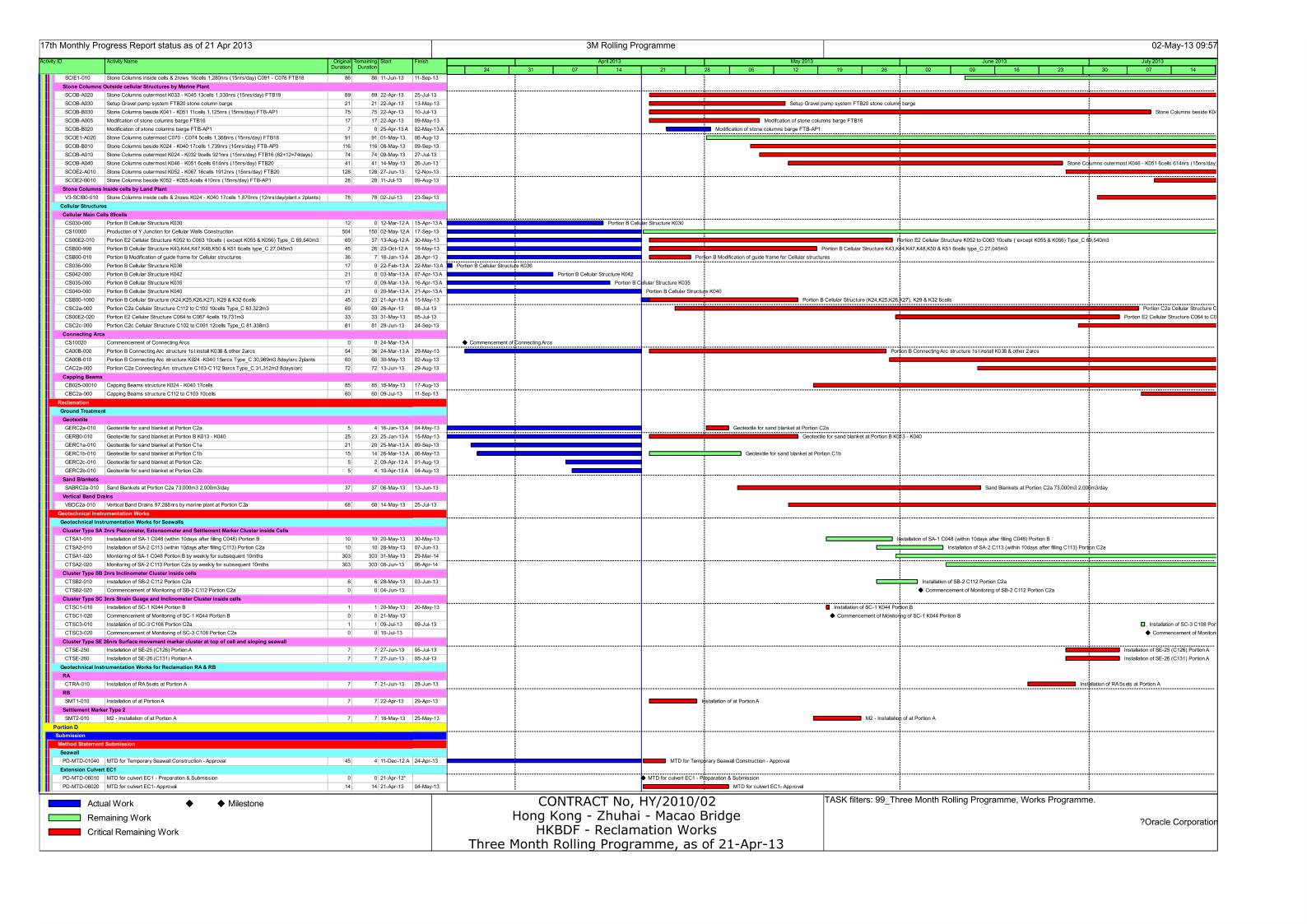
Task: Click the week 24 timescale cell
Action: [486, 70]
